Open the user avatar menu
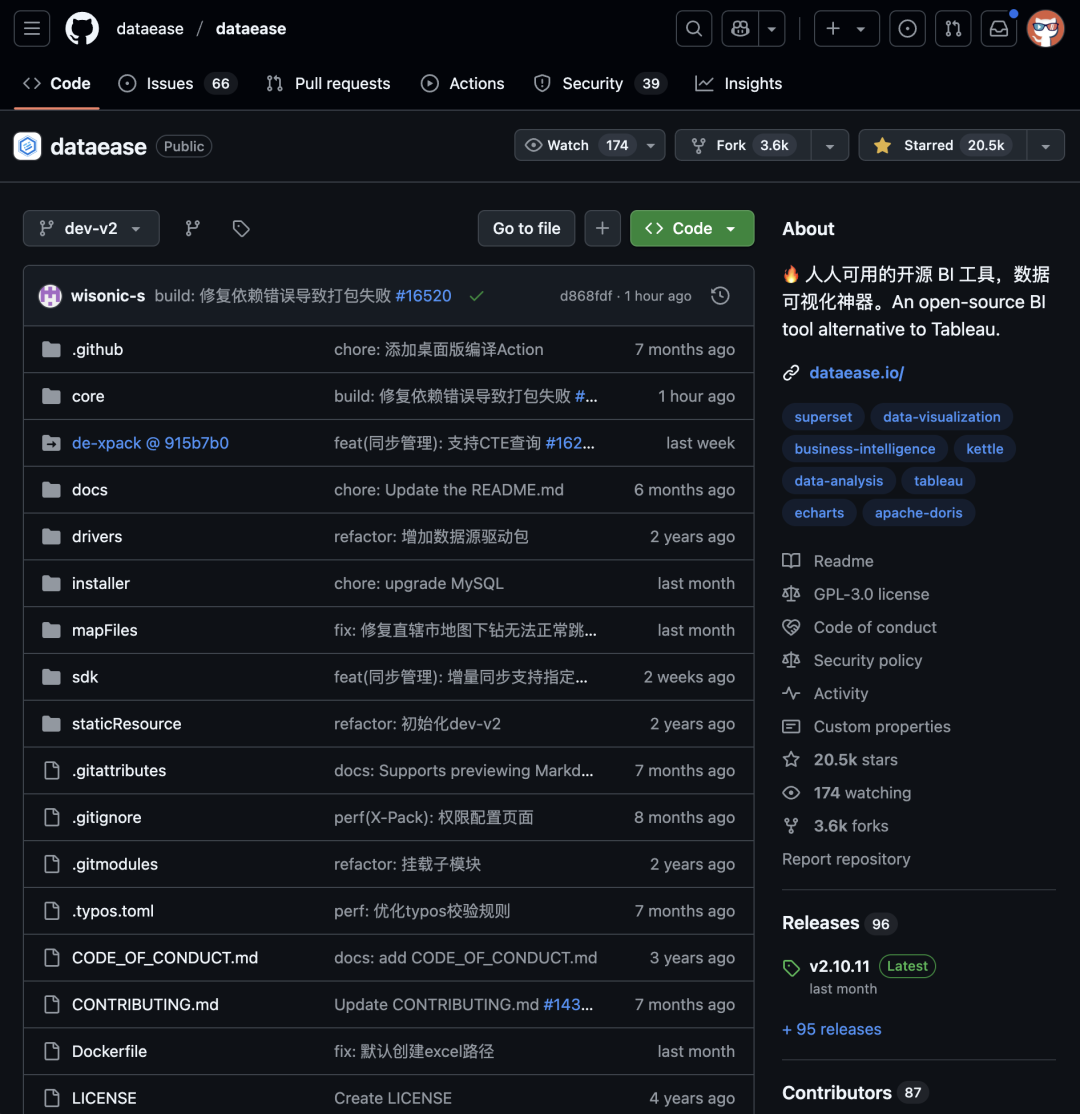The image size is (1080, 1114). (1045, 28)
